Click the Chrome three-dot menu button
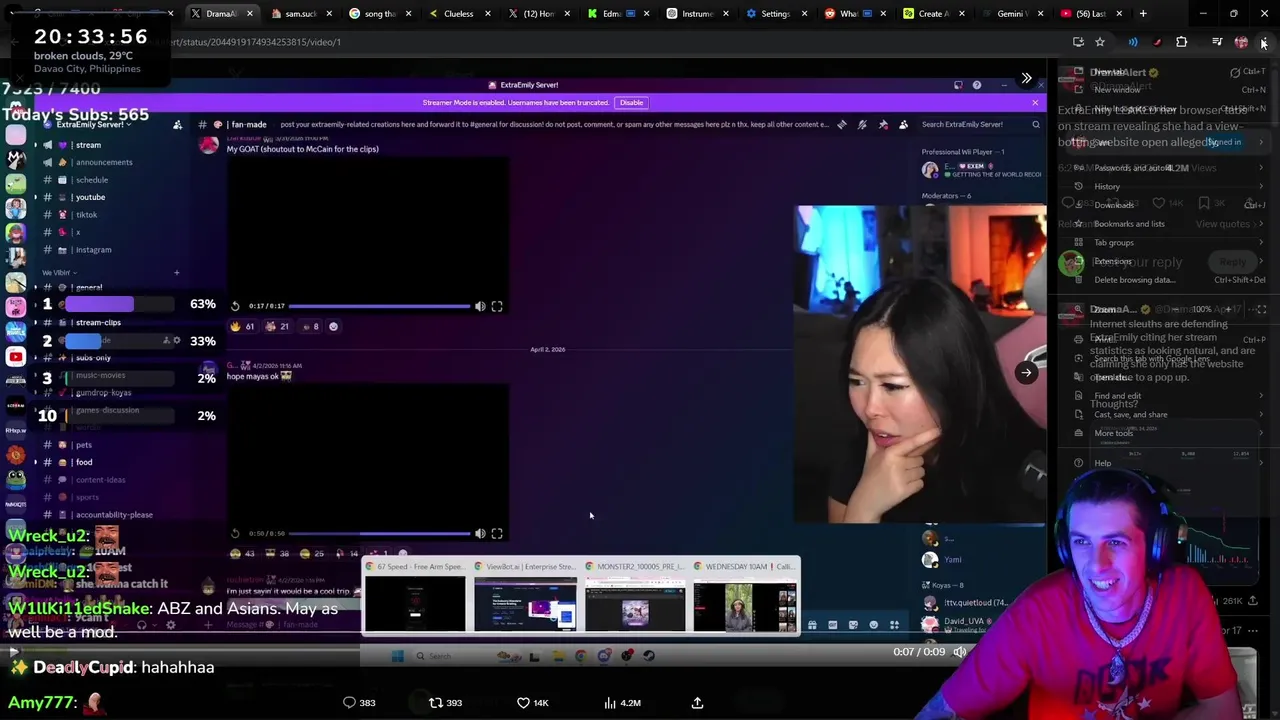This screenshot has height=720, width=1280. click(x=1263, y=42)
